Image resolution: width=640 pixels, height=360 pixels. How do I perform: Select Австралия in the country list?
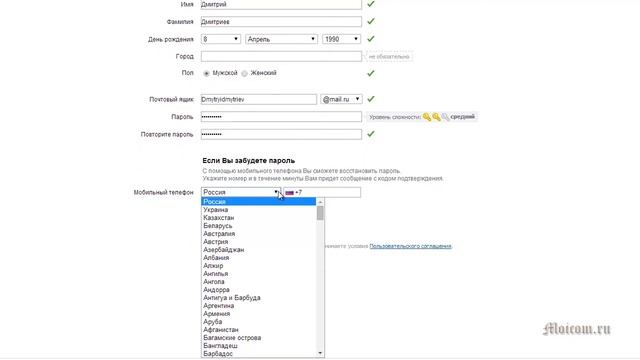tap(259, 234)
